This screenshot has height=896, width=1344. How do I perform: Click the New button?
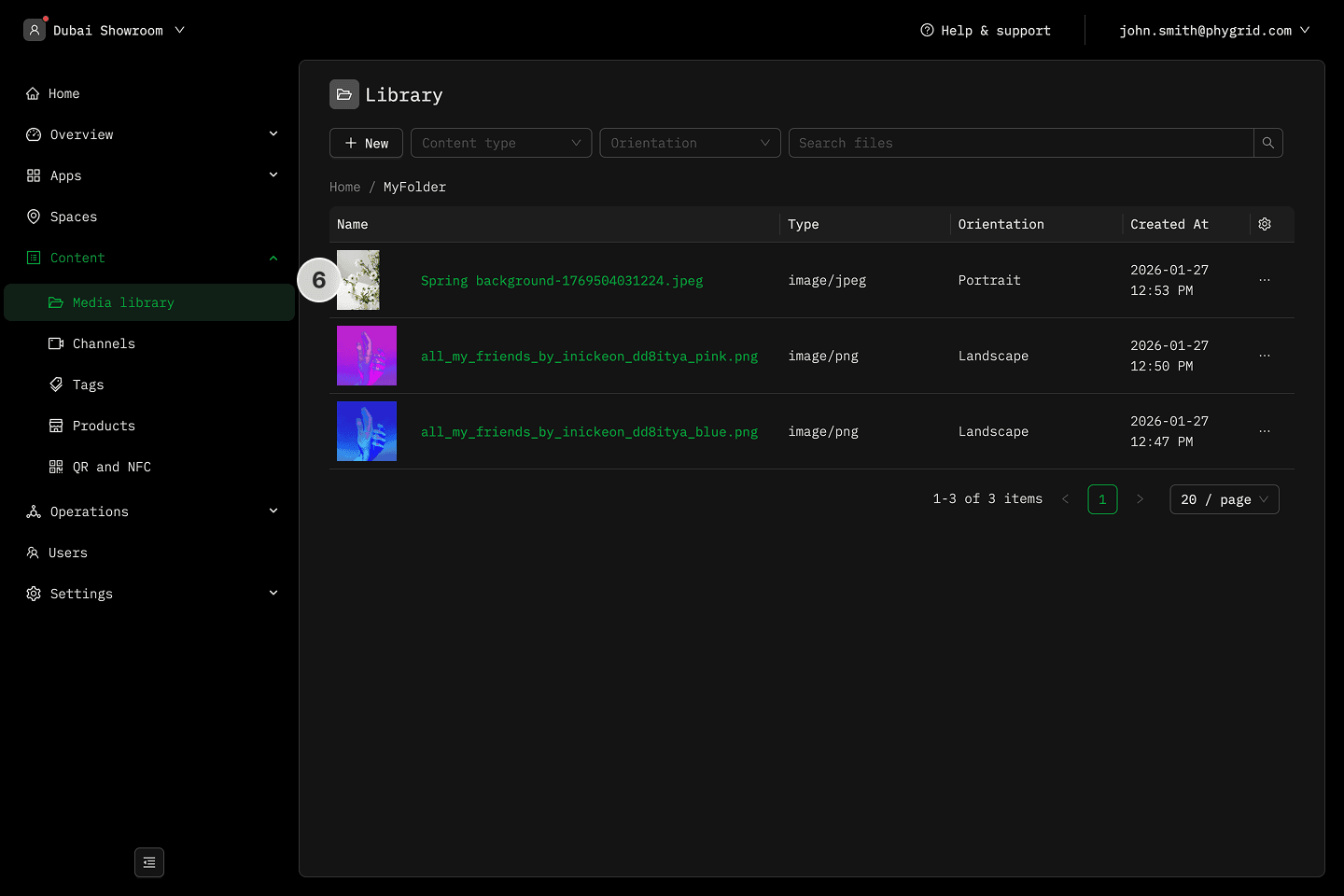click(366, 143)
